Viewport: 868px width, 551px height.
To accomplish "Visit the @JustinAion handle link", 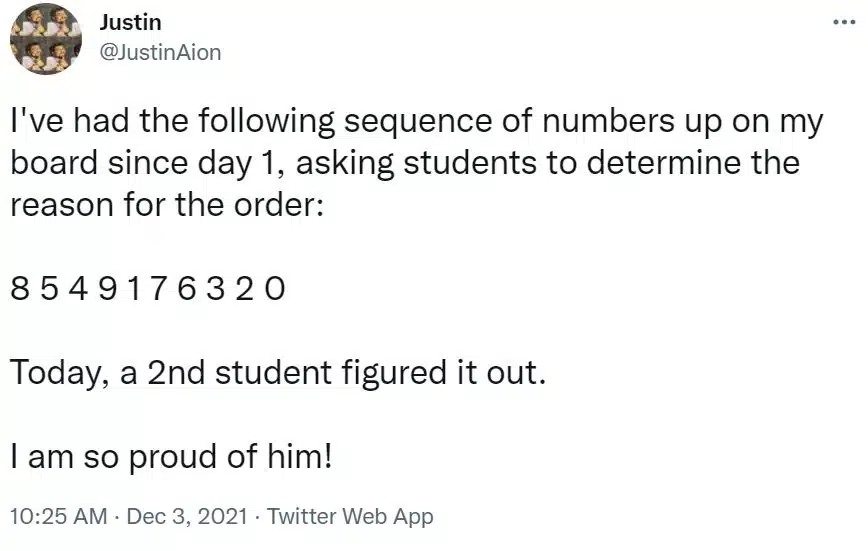I will pyautogui.click(x=161, y=53).
